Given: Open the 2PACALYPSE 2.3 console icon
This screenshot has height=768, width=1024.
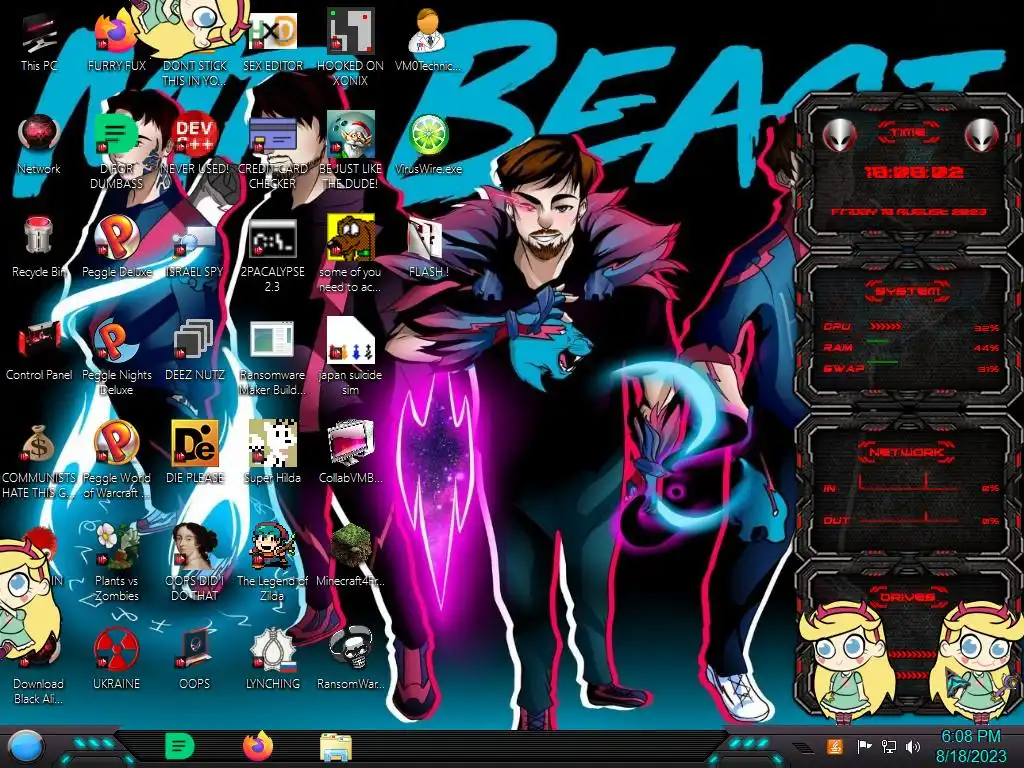Looking at the screenshot, I should point(272,238).
